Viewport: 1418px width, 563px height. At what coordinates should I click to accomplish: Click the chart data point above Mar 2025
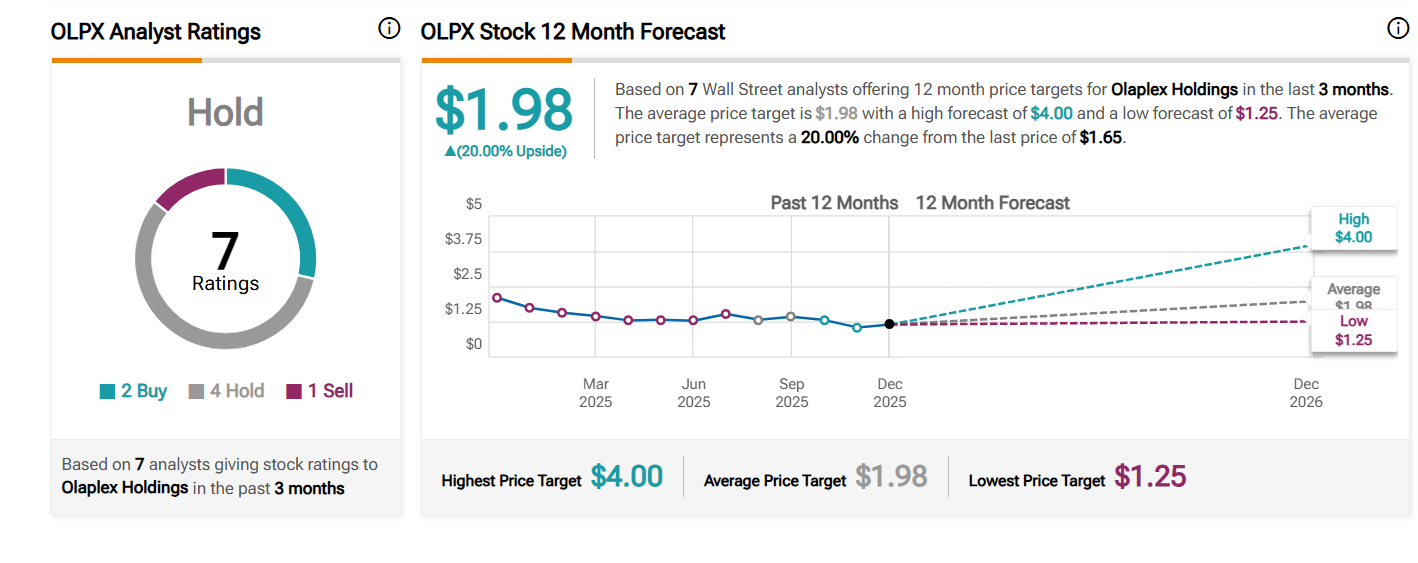tap(595, 316)
